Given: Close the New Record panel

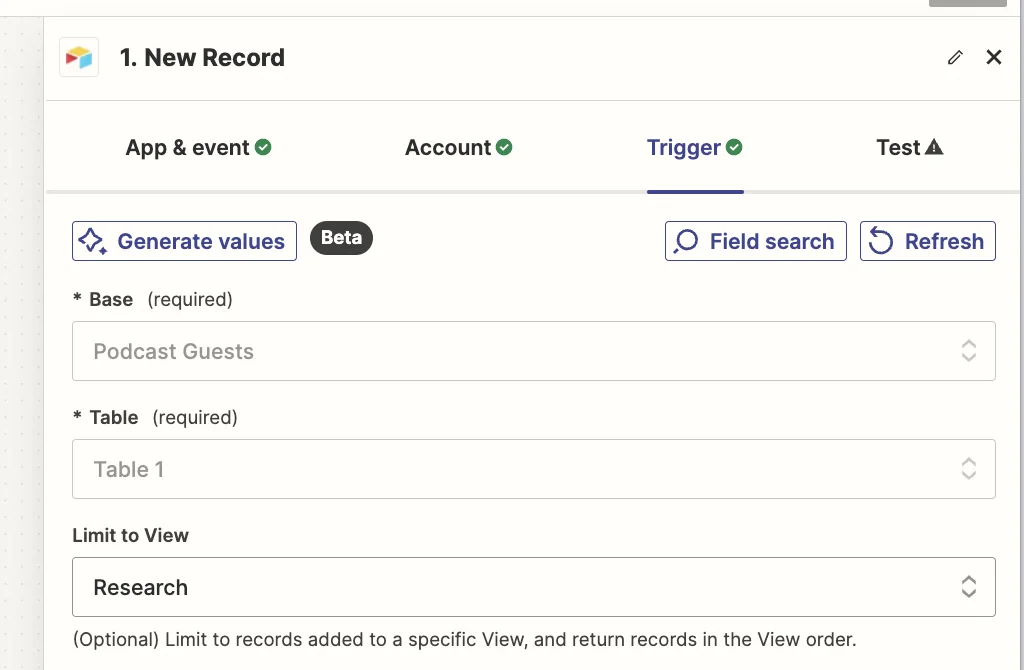Looking at the screenshot, I should point(993,57).
